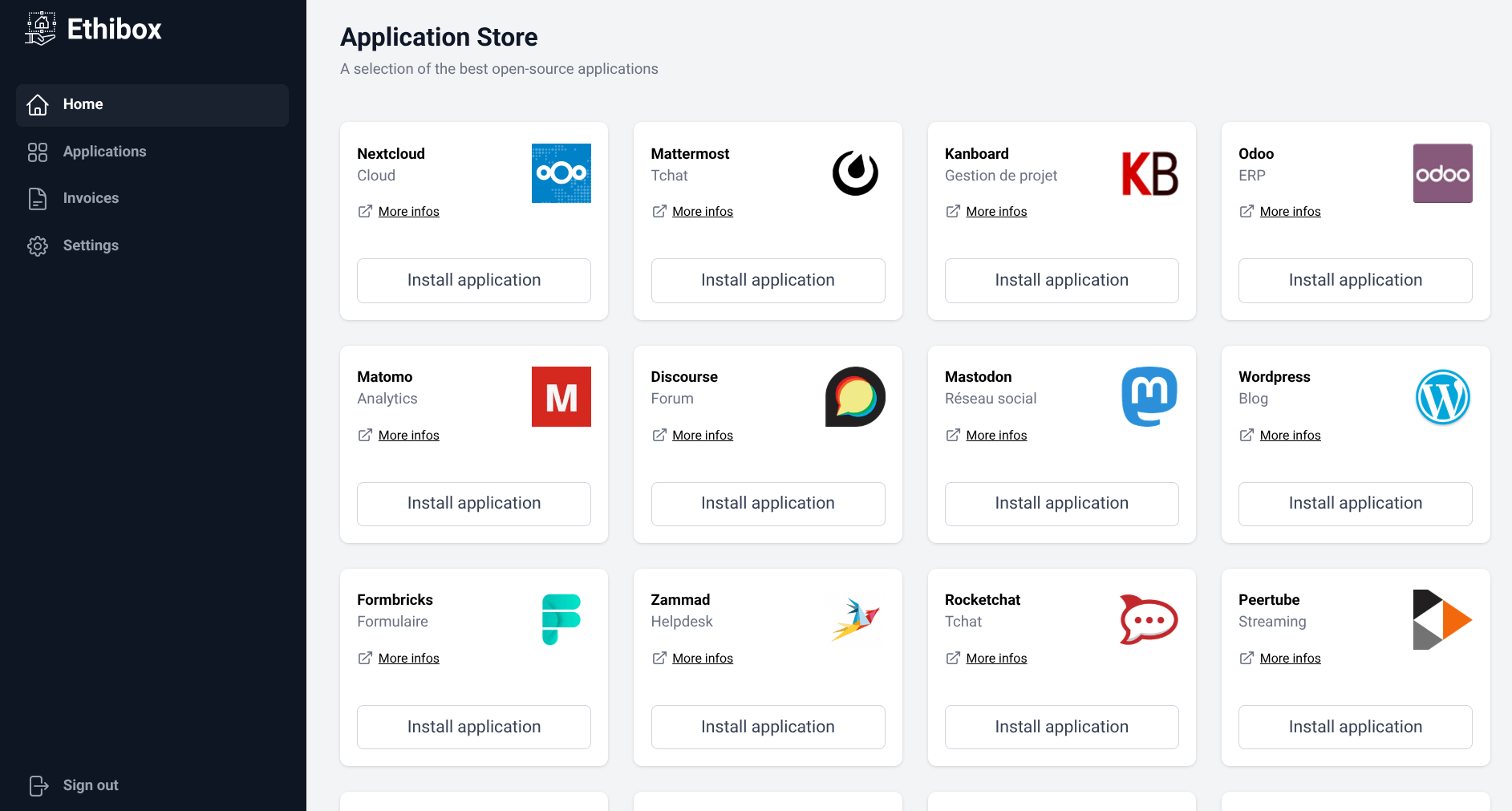Click the 'Helpdesk' label under Zammad
This screenshot has height=811, width=1512.
(x=682, y=622)
